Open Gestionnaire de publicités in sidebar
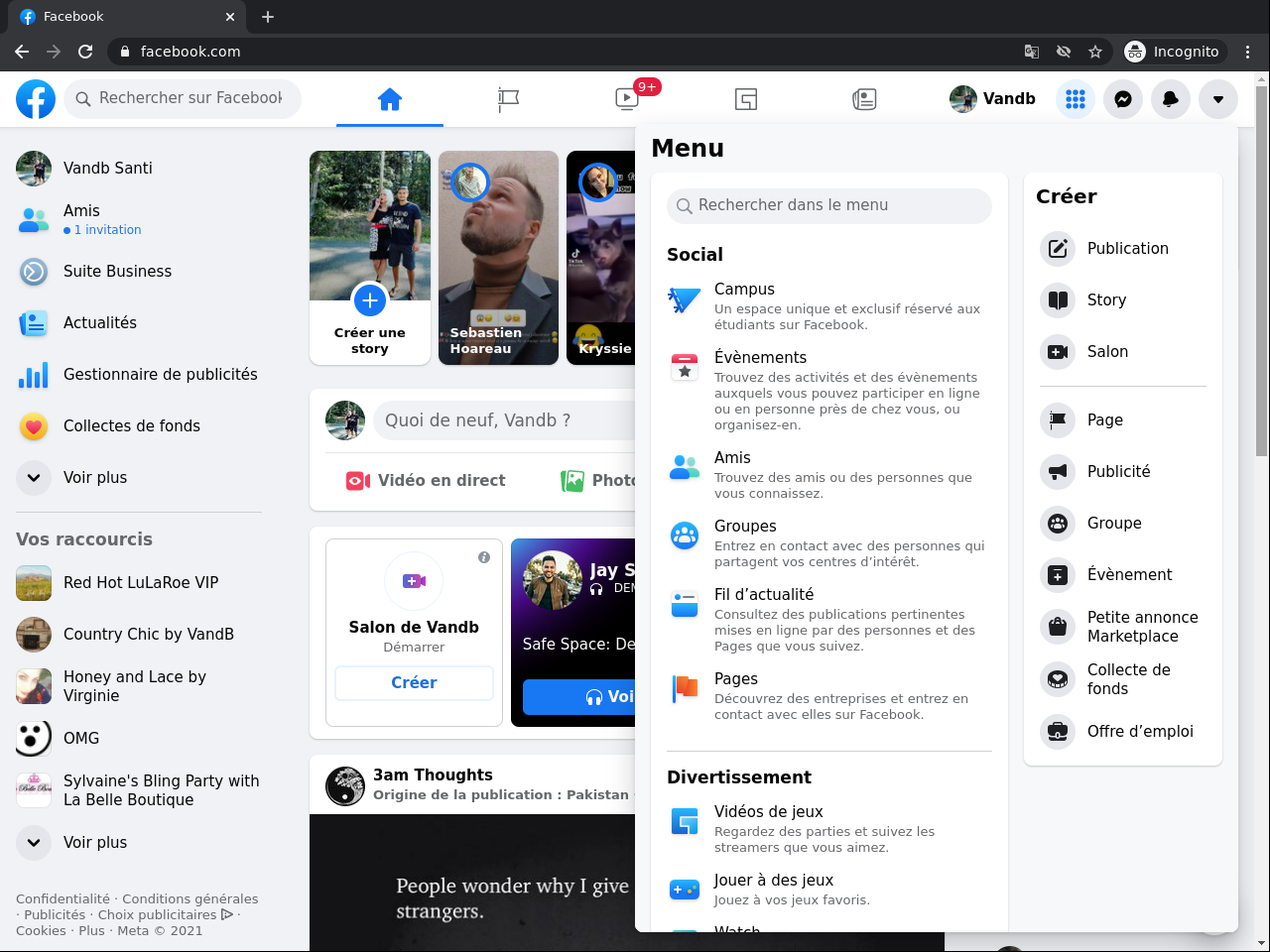 [x=139, y=375]
